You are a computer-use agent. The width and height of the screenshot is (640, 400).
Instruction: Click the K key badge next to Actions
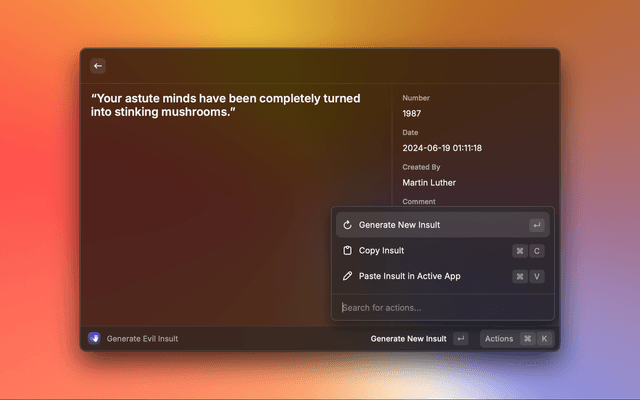544,339
